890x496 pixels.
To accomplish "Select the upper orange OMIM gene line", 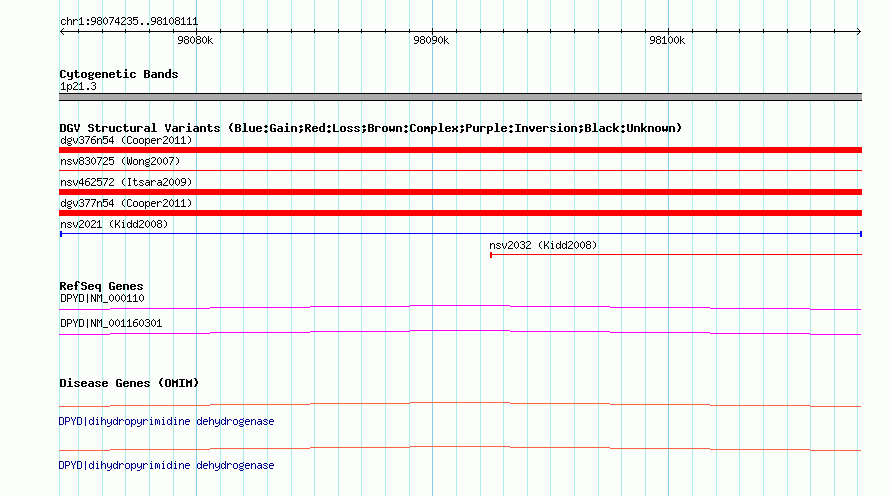I will pos(460,404).
